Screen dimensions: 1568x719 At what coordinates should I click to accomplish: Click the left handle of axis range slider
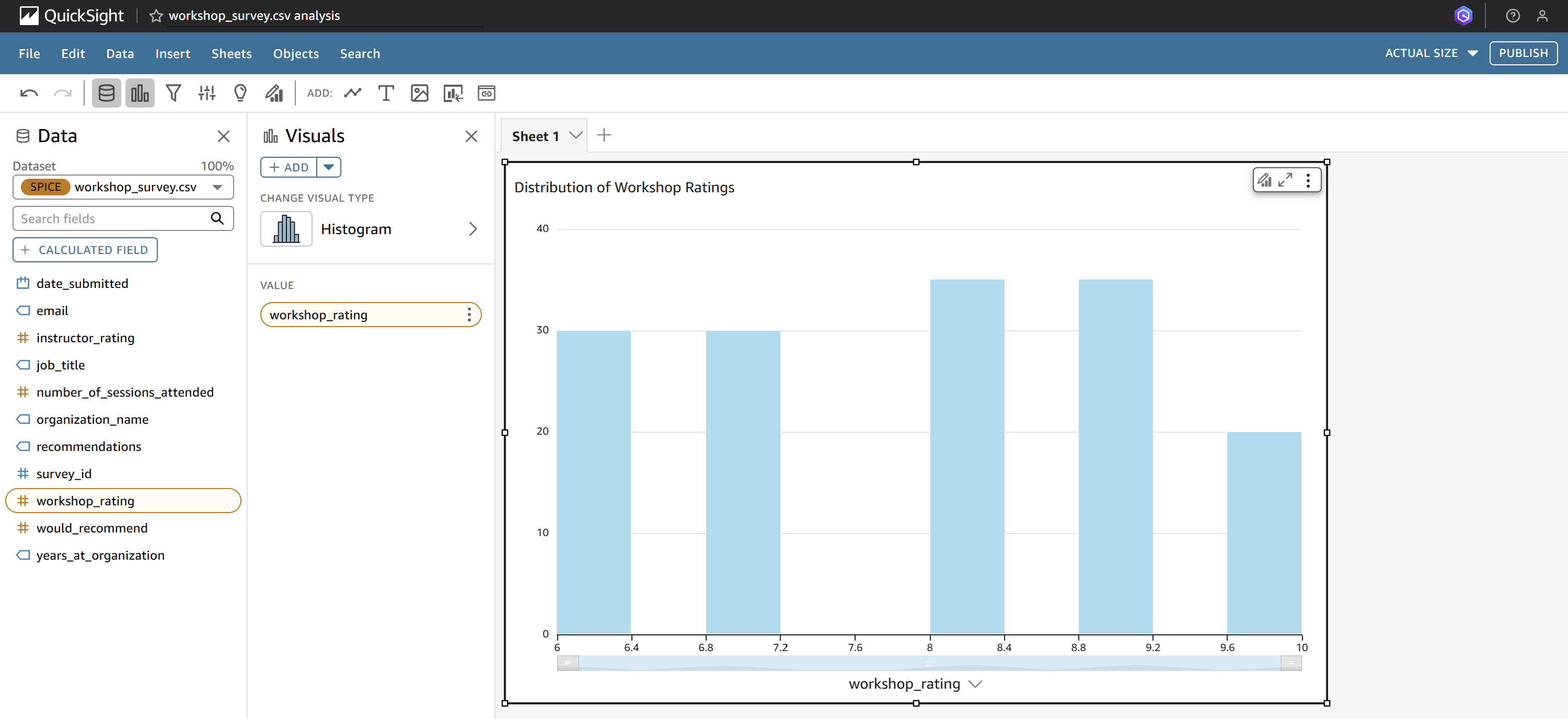[x=567, y=663]
